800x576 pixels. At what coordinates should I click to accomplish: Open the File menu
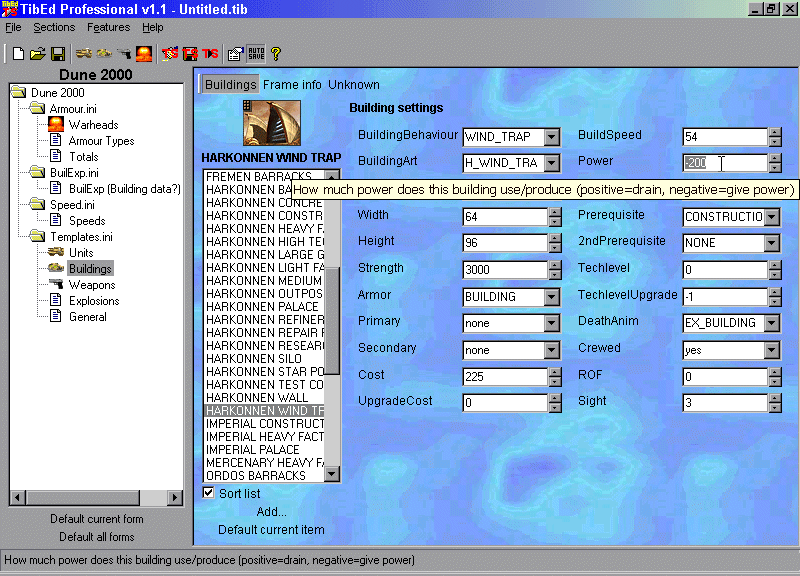13,28
